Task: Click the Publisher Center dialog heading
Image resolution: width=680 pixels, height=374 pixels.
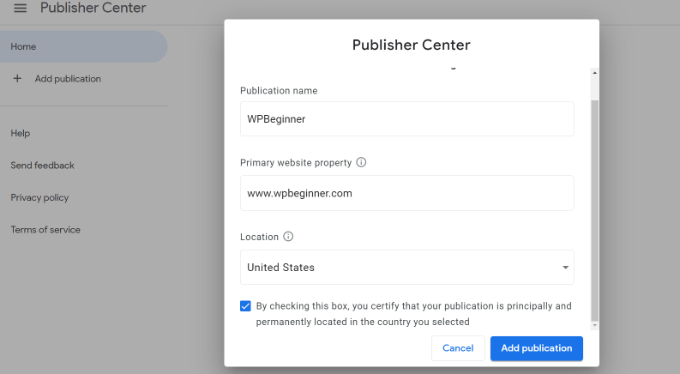Action: tap(411, 45)
